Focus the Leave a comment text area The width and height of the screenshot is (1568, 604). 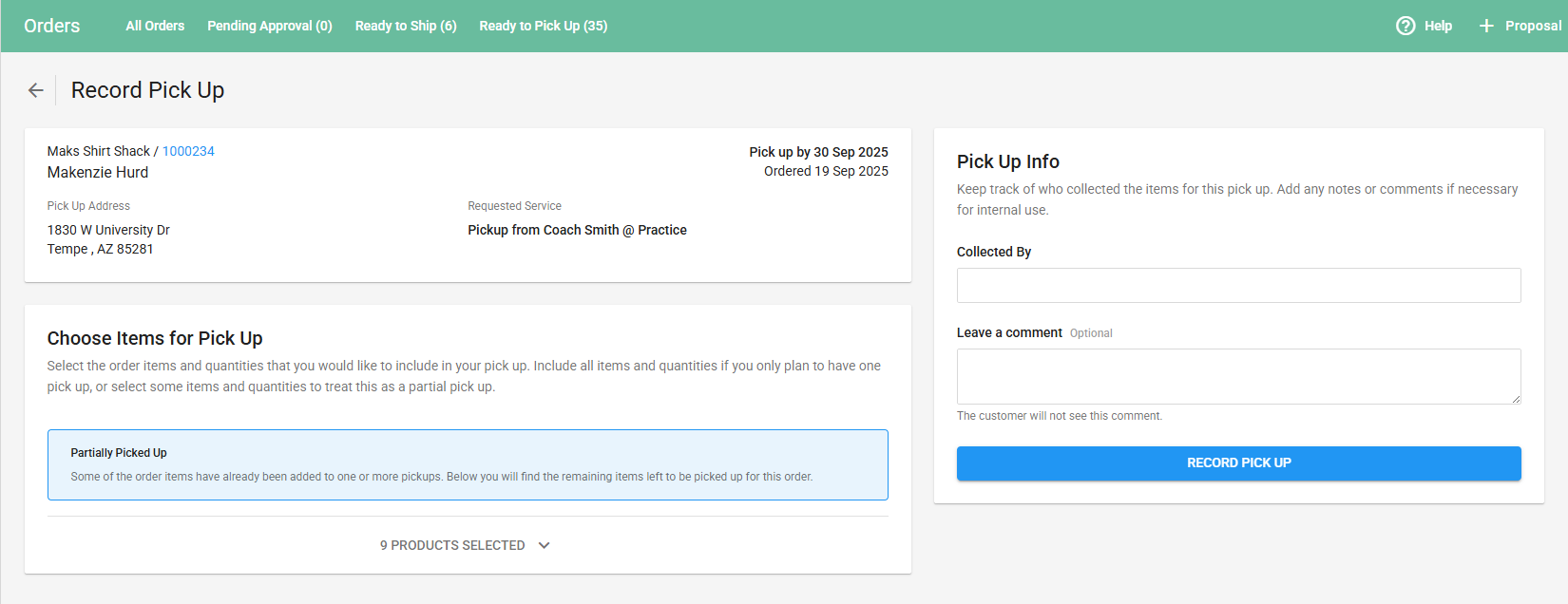(x=1238, y=376)
